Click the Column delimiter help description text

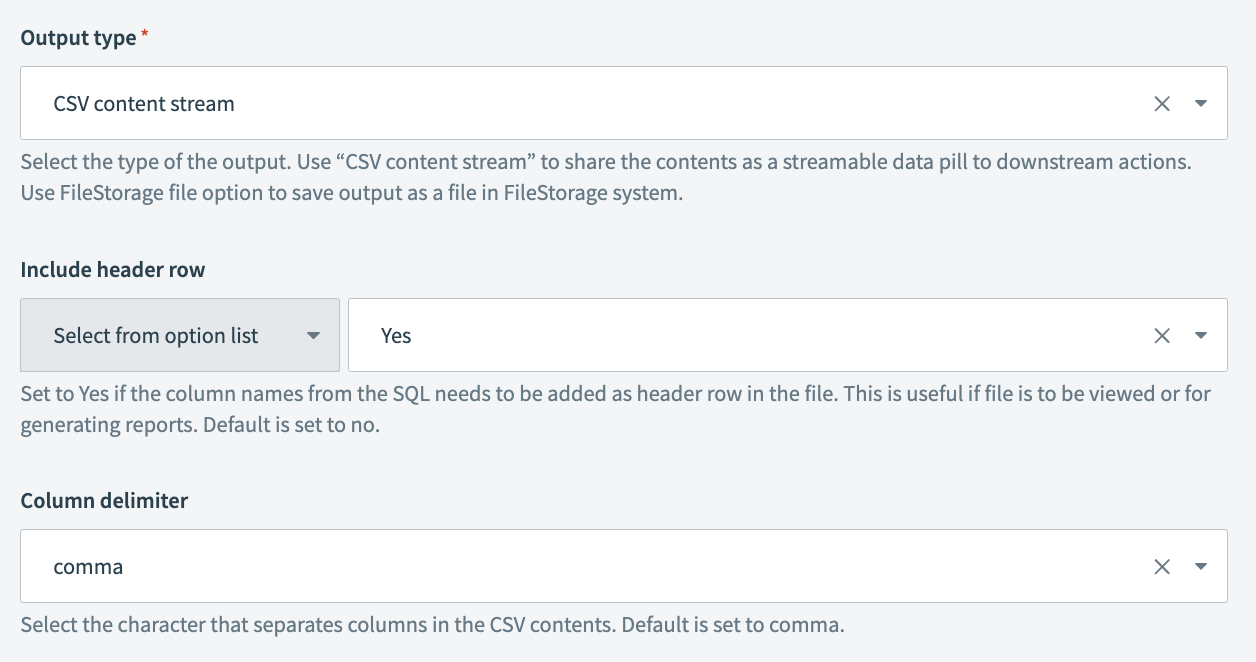[432, 627]
